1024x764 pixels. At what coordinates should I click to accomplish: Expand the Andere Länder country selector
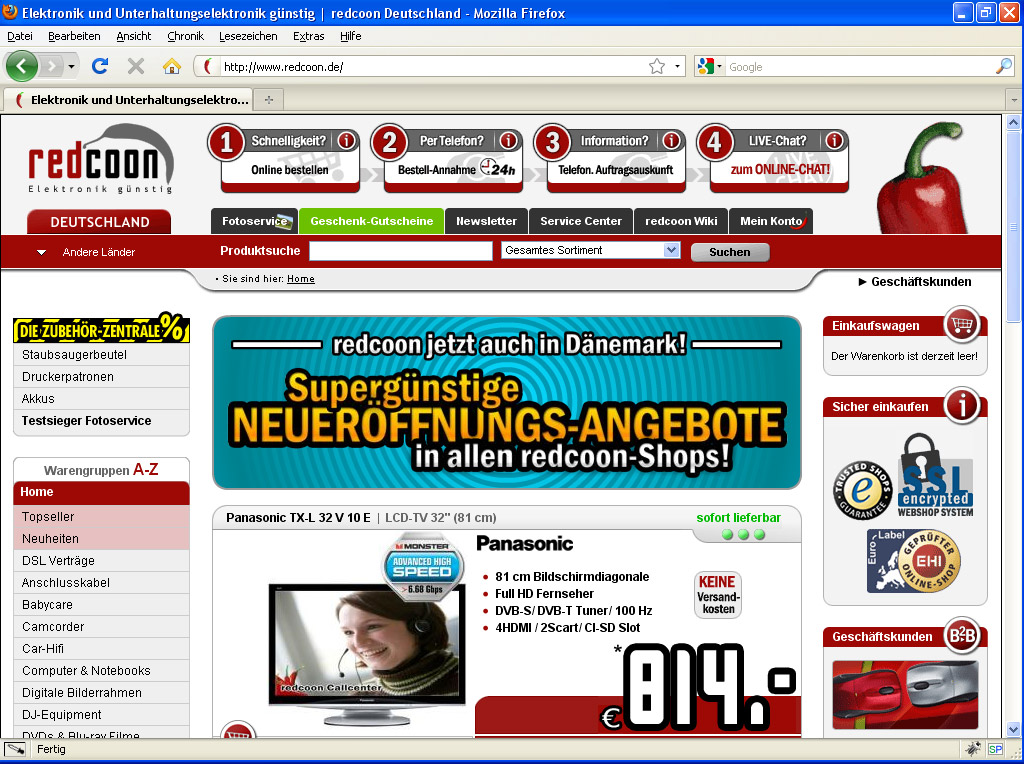[42, 252]
